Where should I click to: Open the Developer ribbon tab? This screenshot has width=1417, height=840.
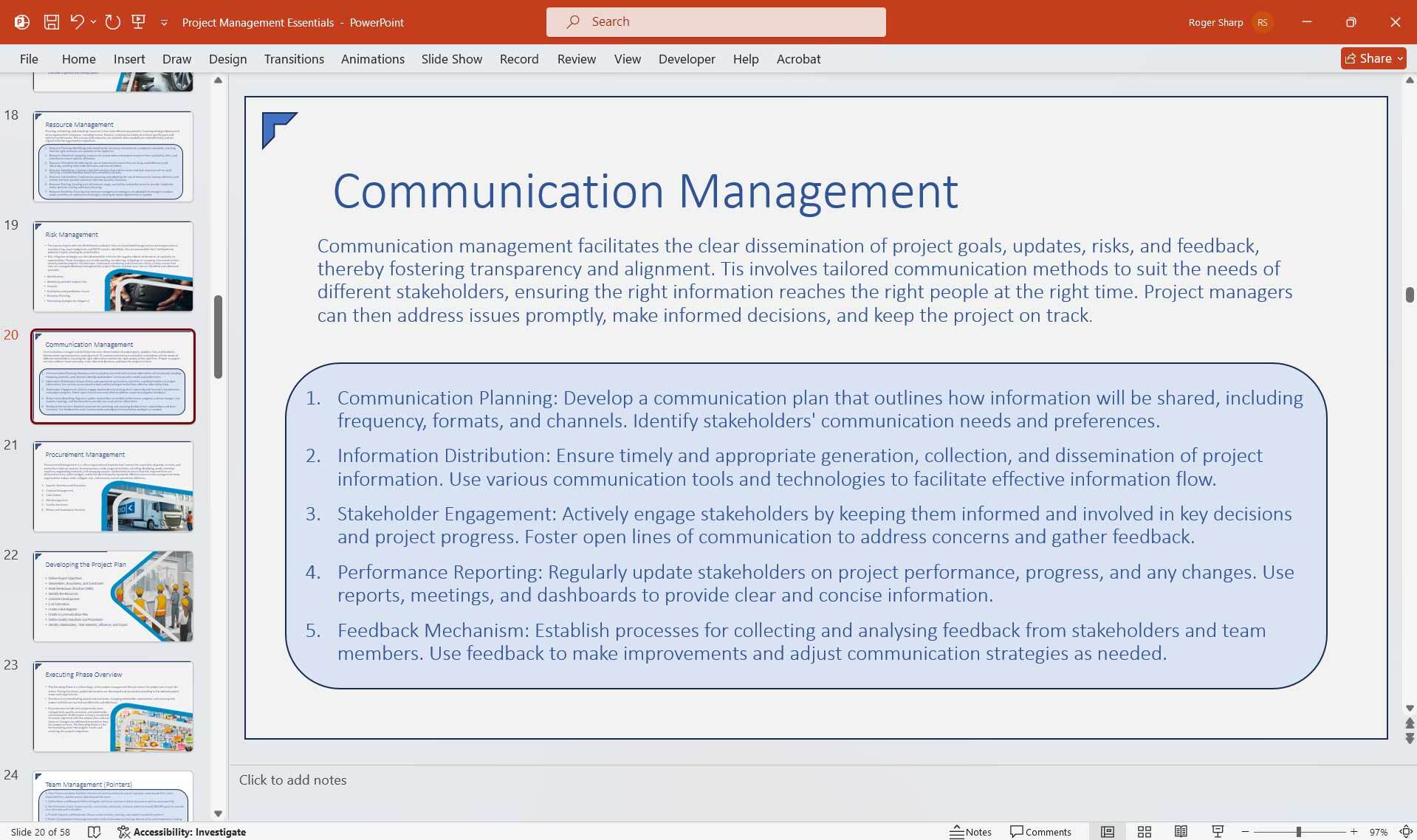686,58
